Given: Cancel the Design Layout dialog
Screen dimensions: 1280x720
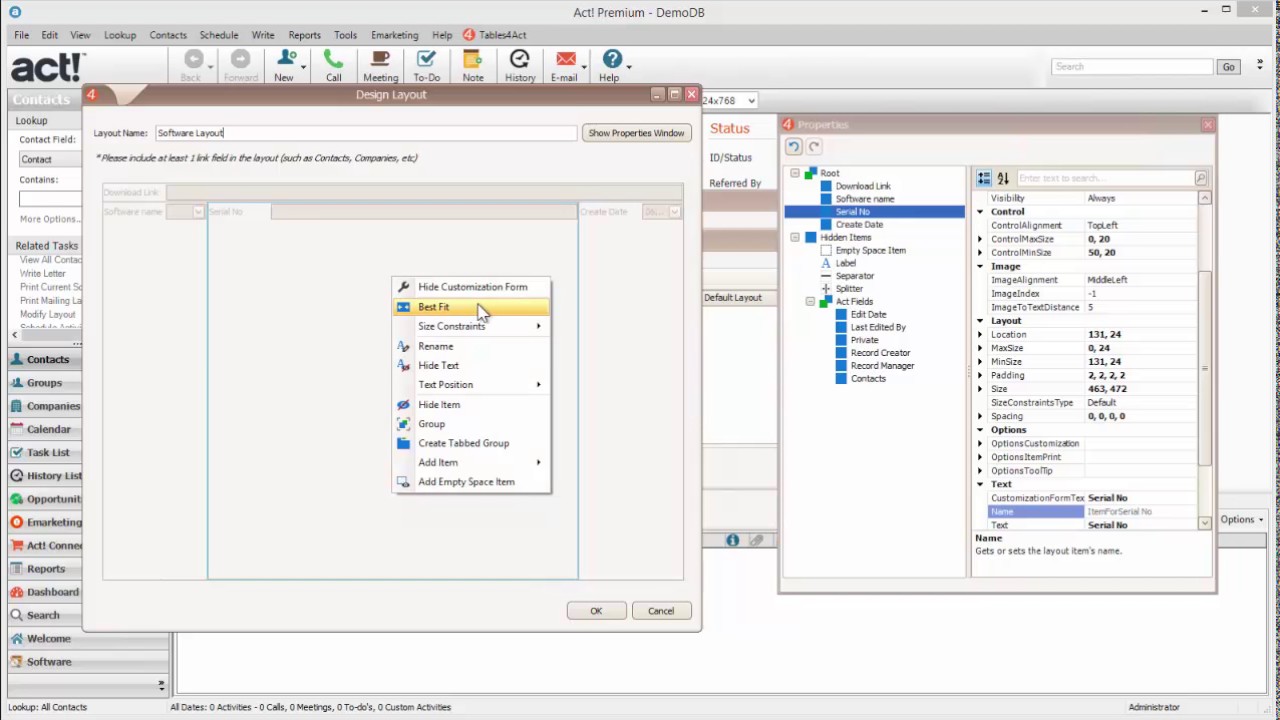Looking at the screenshot, I should (x=661, y=611).
